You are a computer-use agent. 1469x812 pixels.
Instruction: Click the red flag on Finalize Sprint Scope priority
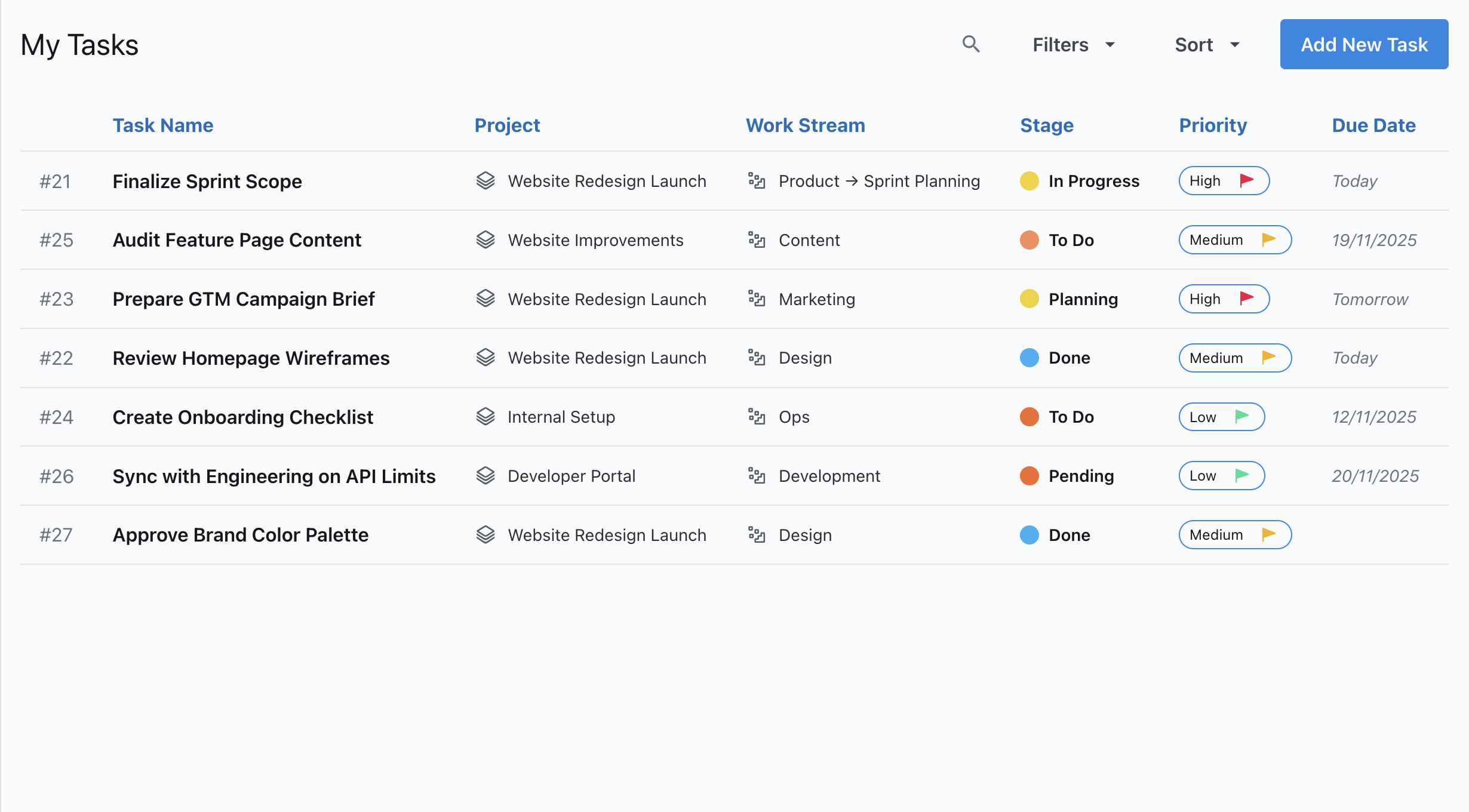[1247, 180]
